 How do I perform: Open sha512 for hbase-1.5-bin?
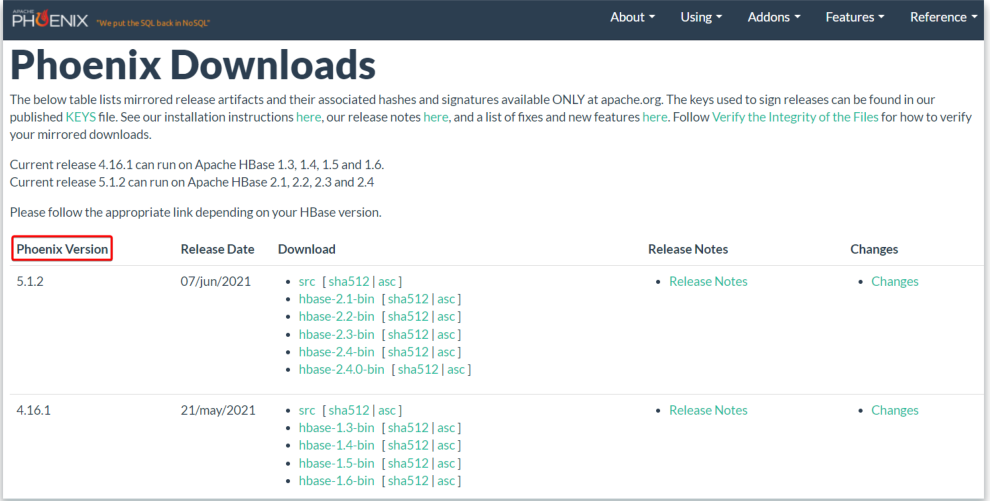tap(408, 463)
